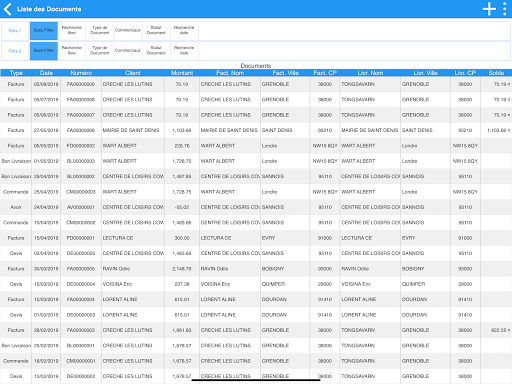Select Sans Filtre in Filtre 2 row
Image resolution: width=512 pixels, height=384 pixels.
click(44, 51)
